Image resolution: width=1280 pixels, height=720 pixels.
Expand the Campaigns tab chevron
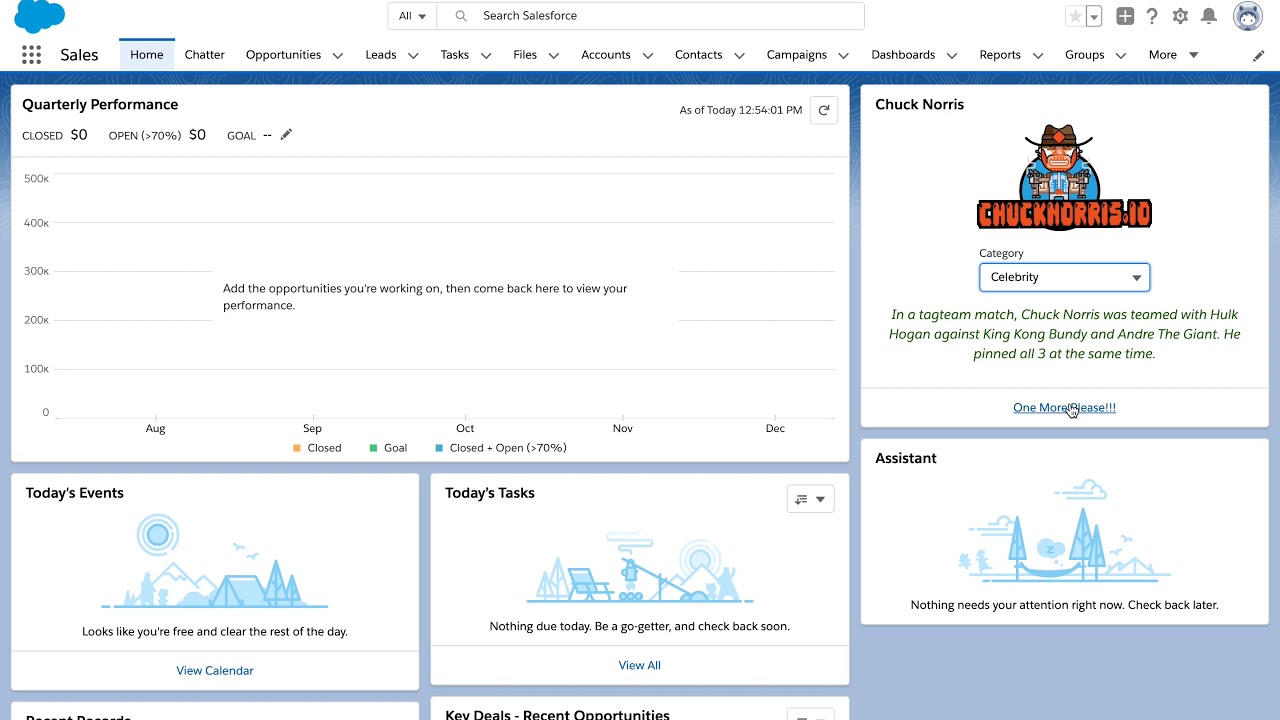(x=843, y=56)
